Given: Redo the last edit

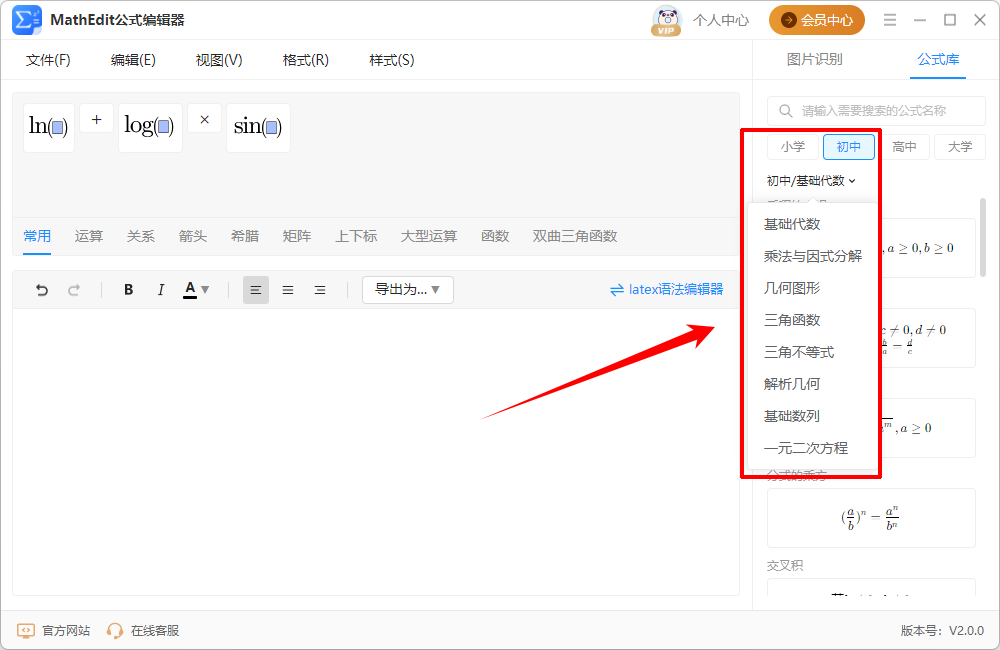Looking at the screenshot, I should click(74, 290).
